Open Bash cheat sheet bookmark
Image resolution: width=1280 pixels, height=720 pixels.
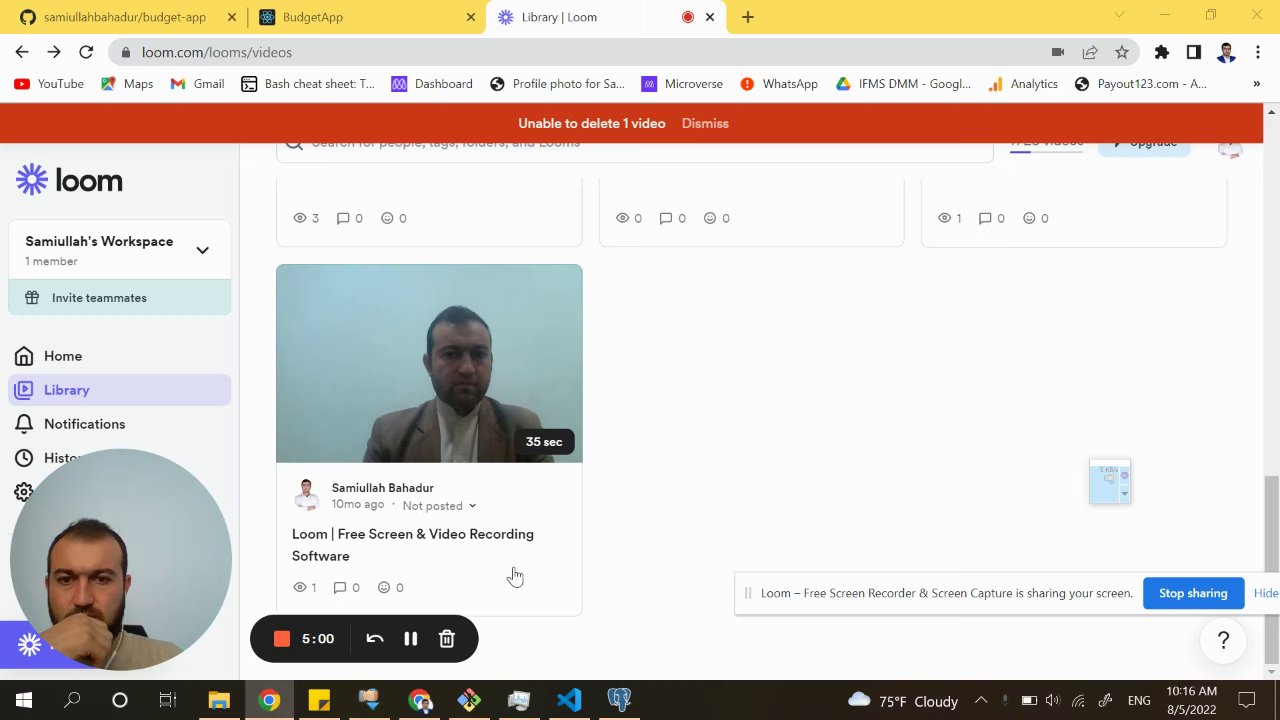pos(308,84)
